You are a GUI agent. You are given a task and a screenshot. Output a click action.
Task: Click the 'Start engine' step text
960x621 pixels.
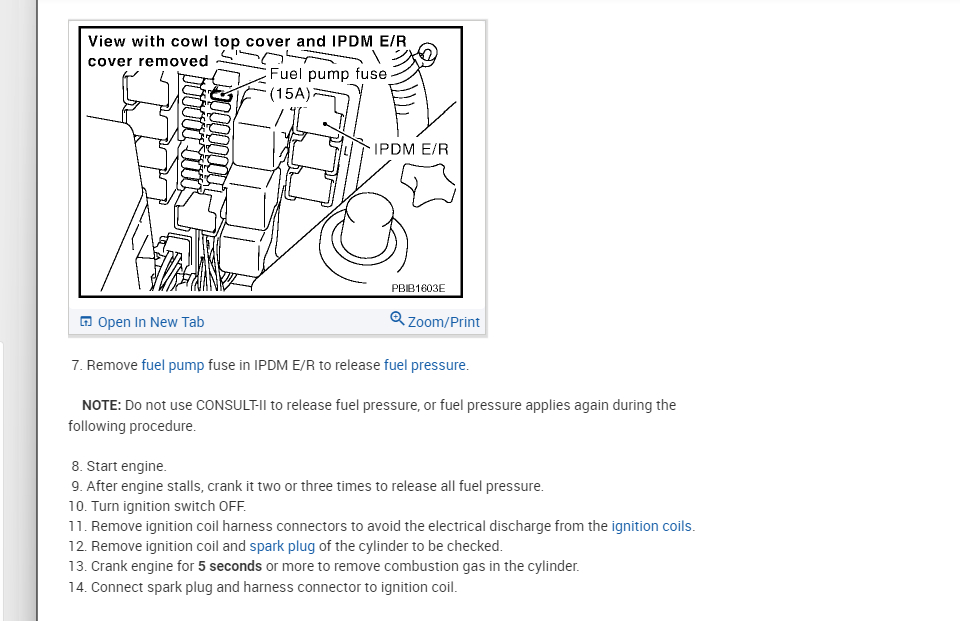pos(126,466)
